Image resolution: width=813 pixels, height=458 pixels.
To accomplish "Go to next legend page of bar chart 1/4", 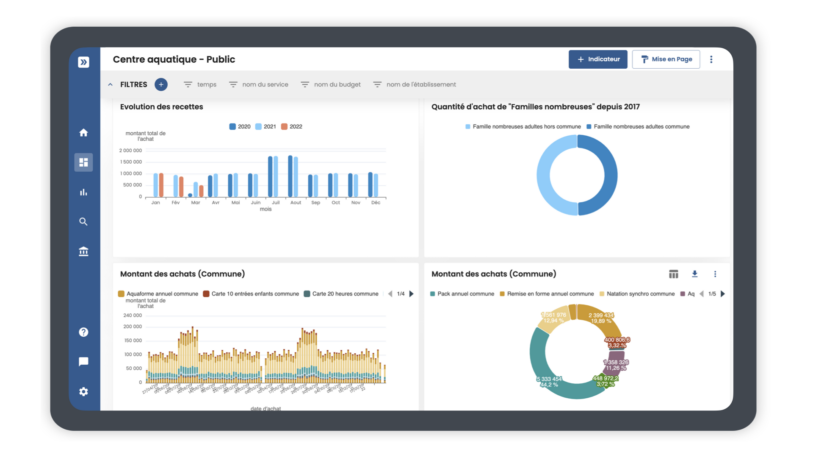I will point(412,294).
